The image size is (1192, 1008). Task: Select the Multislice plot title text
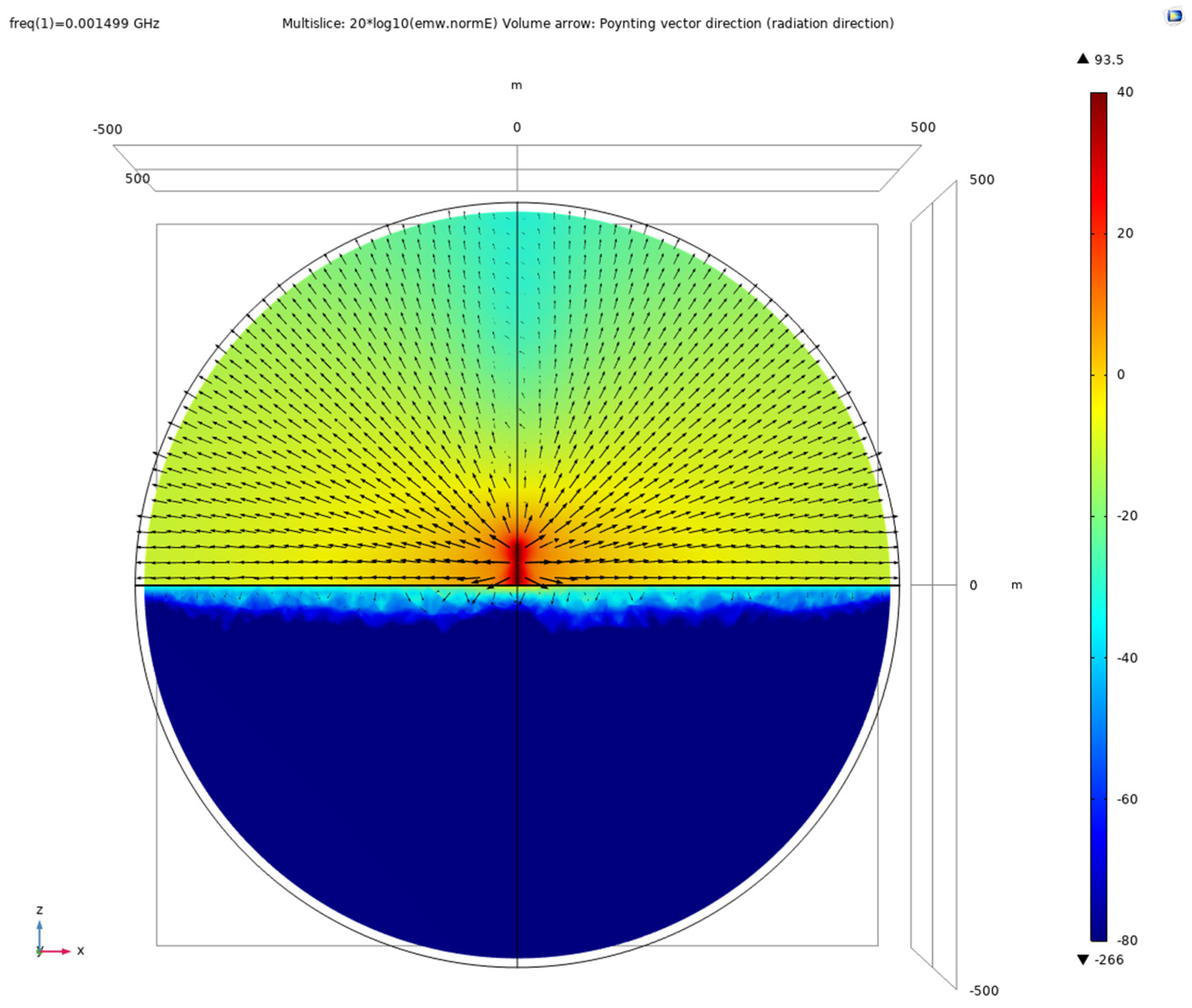(588, 23)
